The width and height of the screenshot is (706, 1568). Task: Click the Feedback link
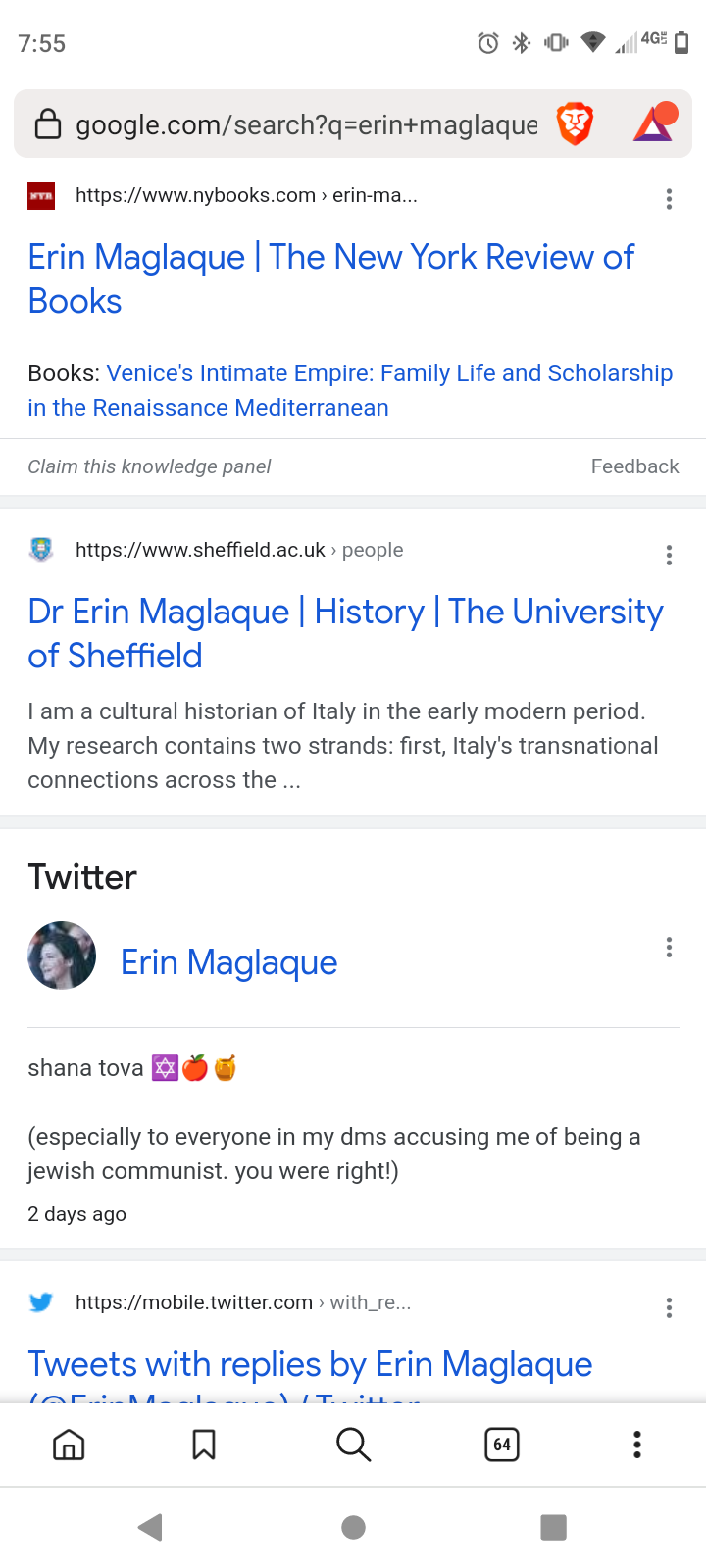pyautogui.click(x=634, y=466)
